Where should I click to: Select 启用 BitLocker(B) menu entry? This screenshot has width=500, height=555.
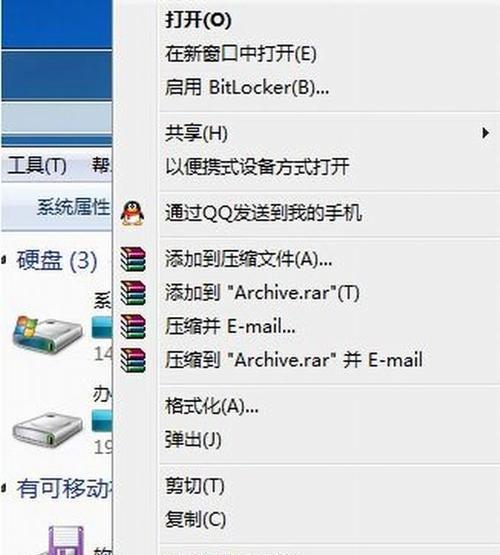pyautogui.click(x=247, y=87)
